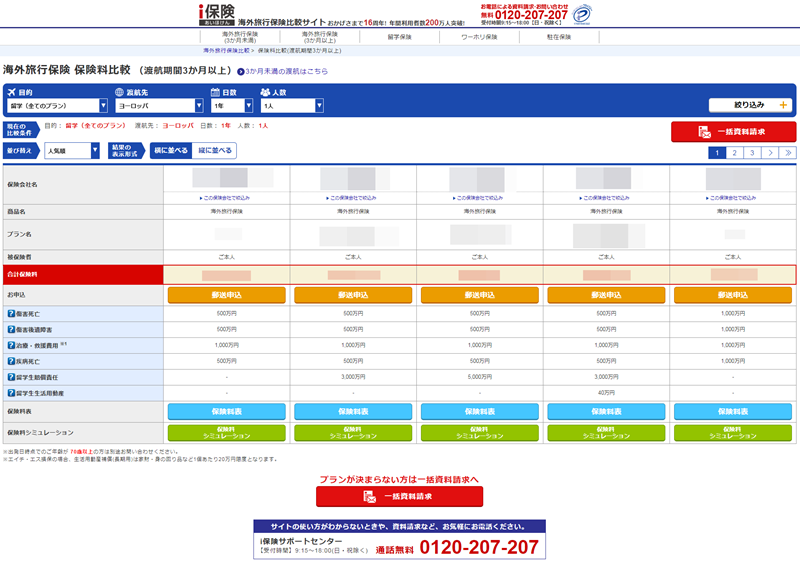This screenshot has height=561, width=800.
Task: Open the ワーホリ保険 nav tab
Action: click(x=479, y=37)
